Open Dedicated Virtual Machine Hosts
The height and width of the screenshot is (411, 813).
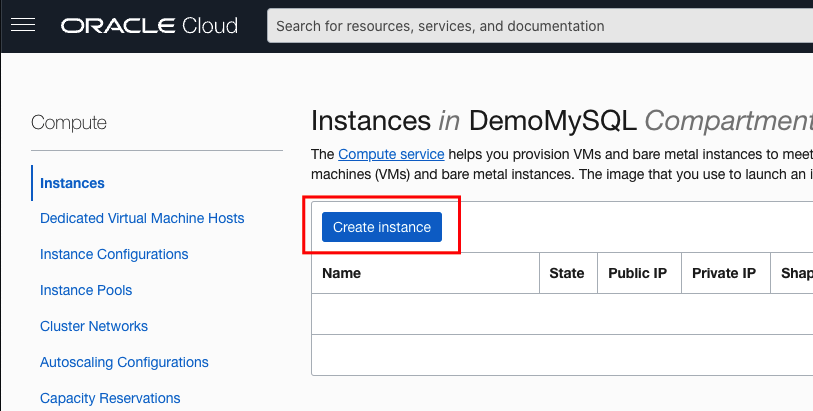coord(142,218)
